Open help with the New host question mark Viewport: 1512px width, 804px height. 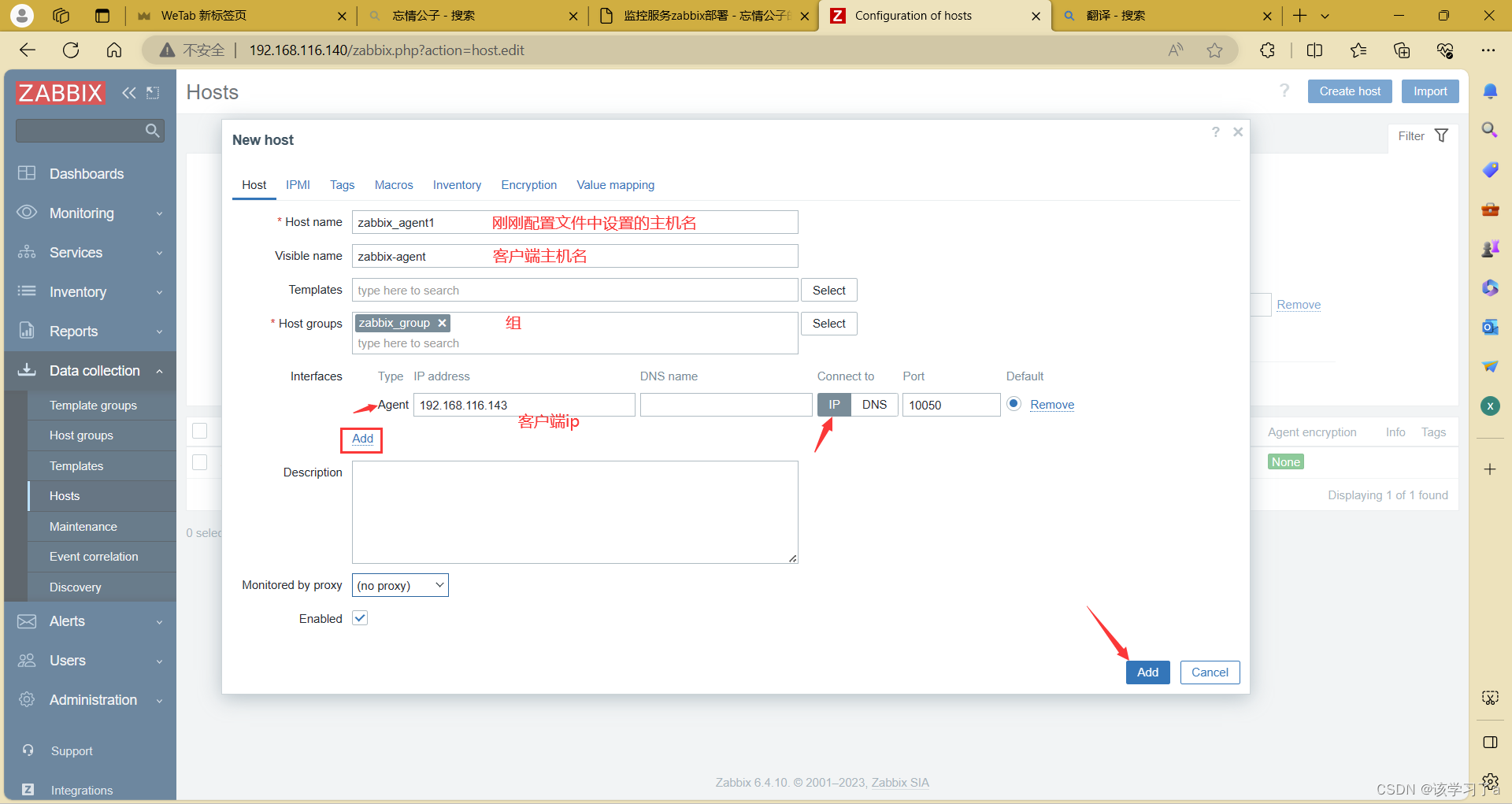click(1216, 132)
